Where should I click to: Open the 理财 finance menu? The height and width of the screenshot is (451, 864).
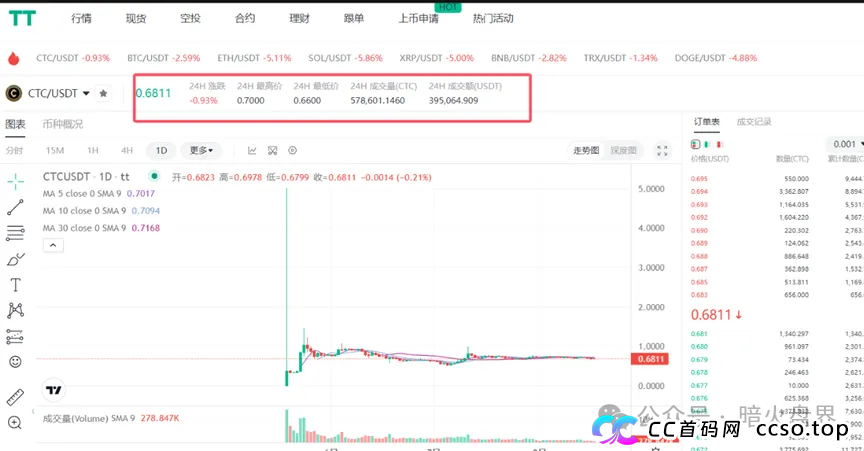point(299,19)
